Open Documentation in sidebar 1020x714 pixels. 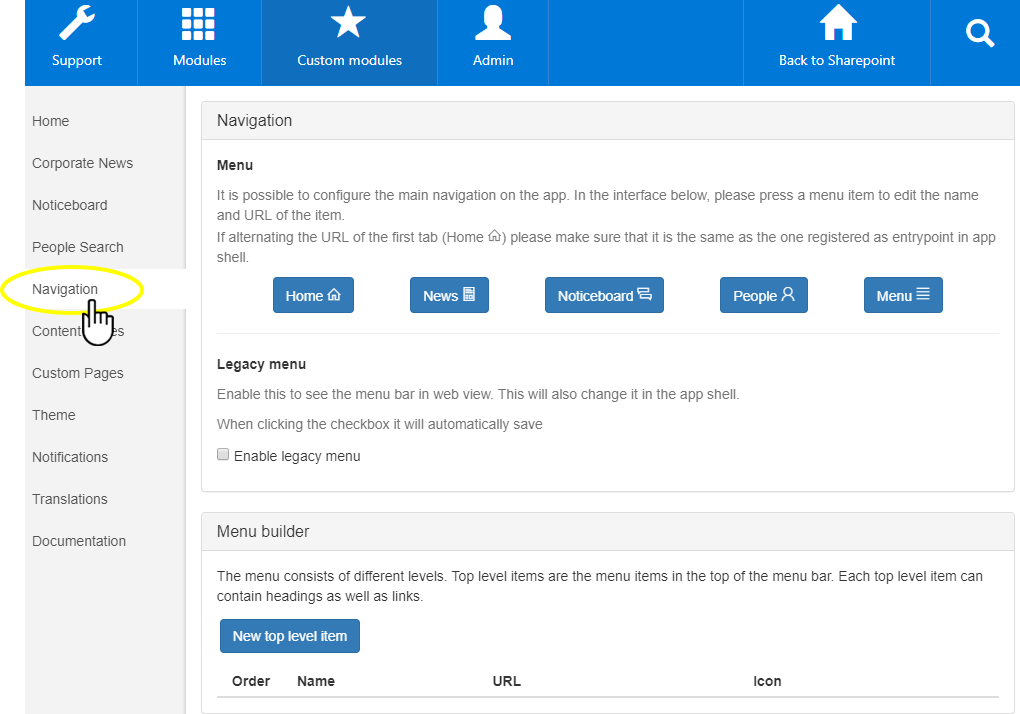click(79, 541)
